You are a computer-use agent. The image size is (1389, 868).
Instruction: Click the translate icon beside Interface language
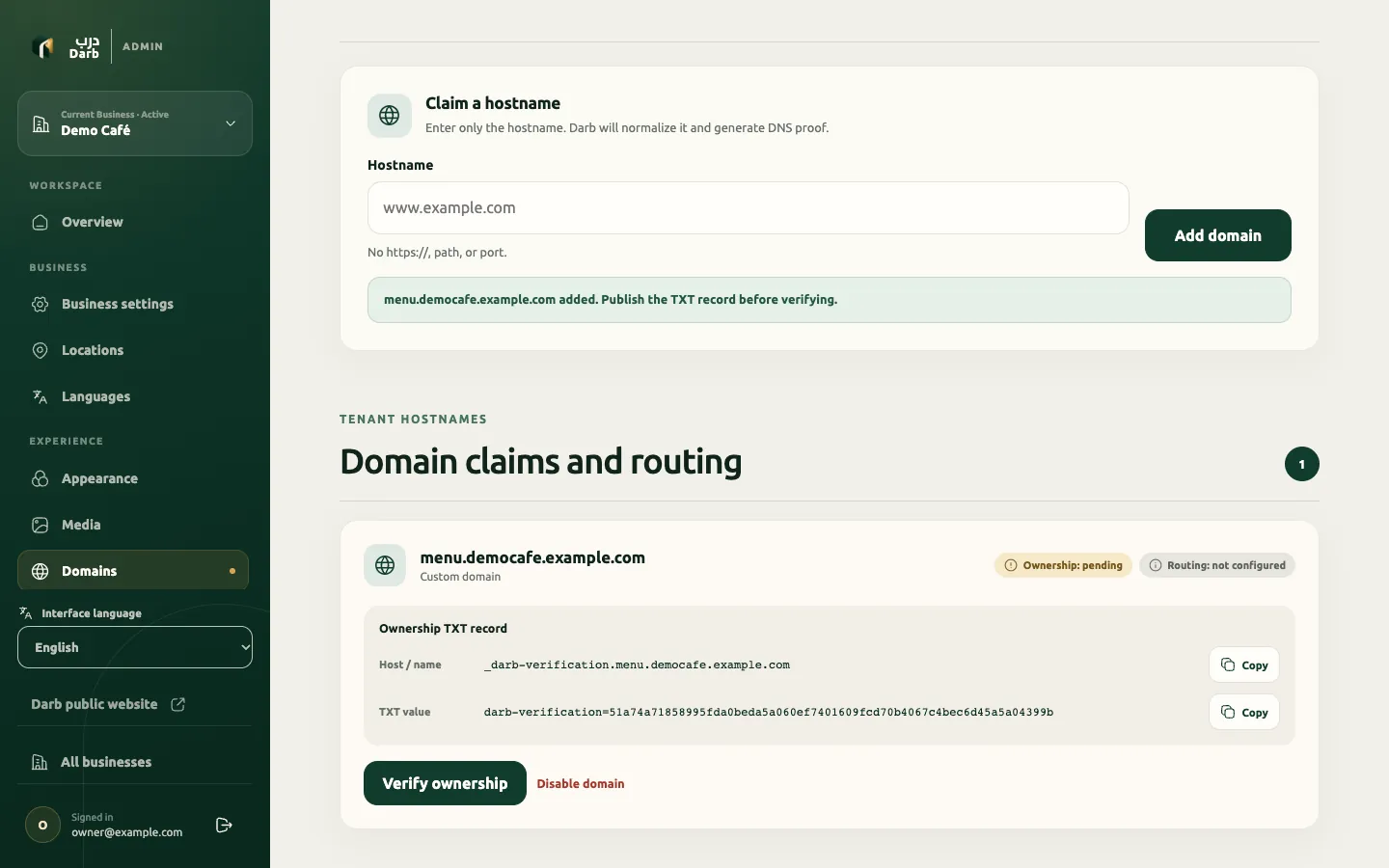coord(26,612)
